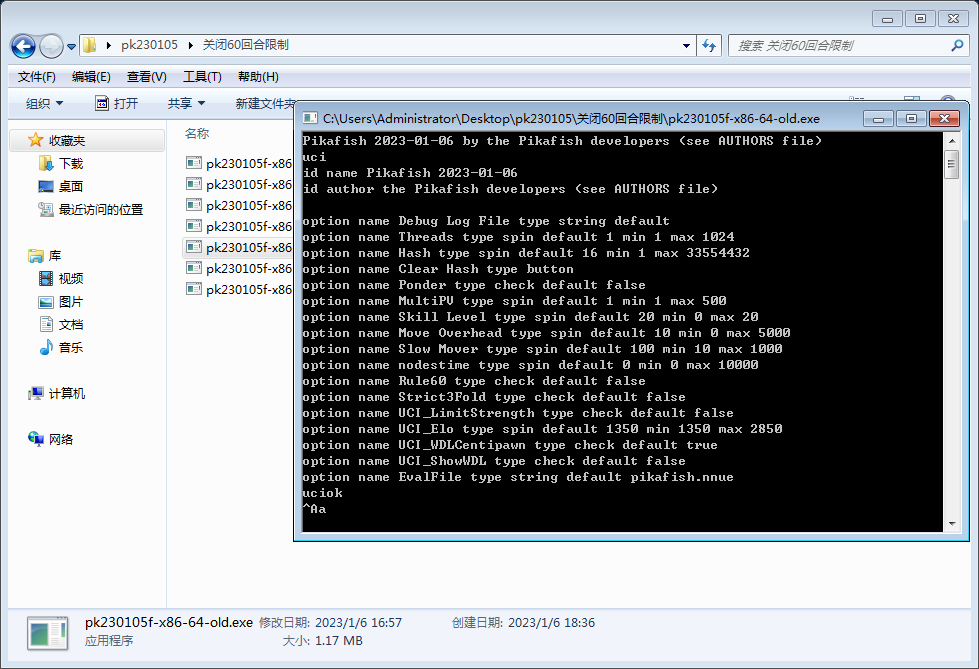Select 关闭60回合限制 breadcrumb segment
The height and width of the screenshot is (669, 979).
pos(246,45)
